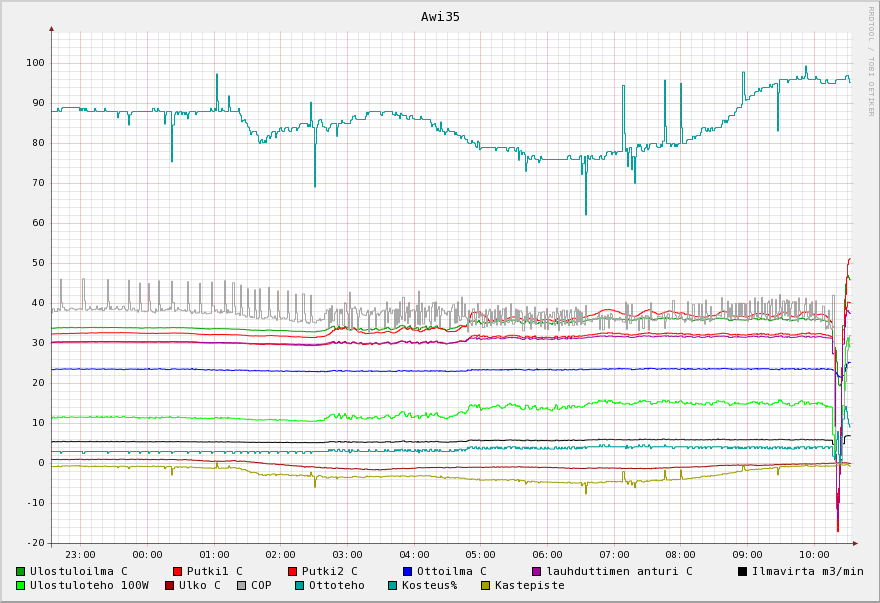Click the -20 value on the y-axis
This screenshot has width=880, height=603.
[x=35, y=543]
